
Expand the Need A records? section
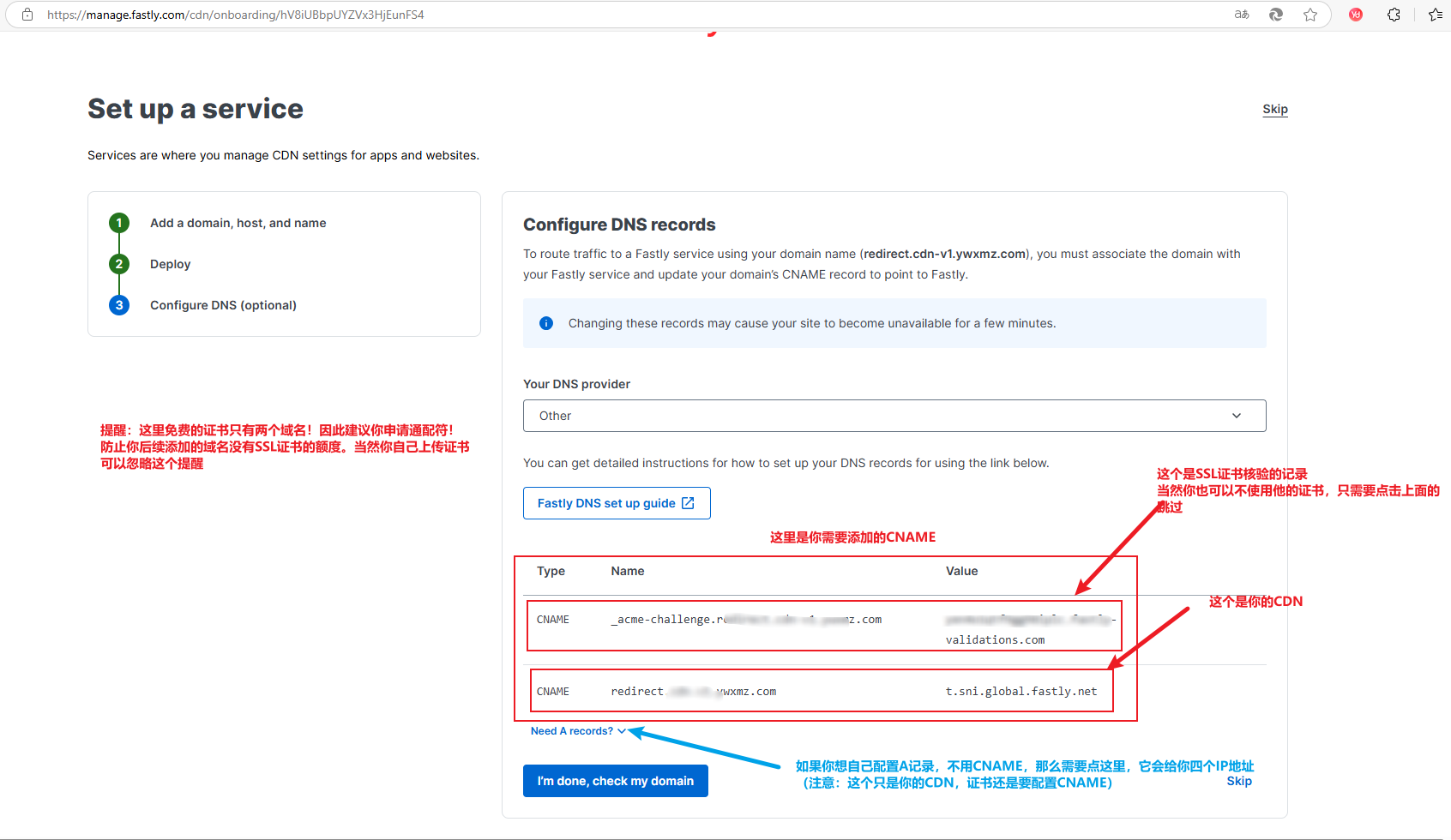point(579,731)
